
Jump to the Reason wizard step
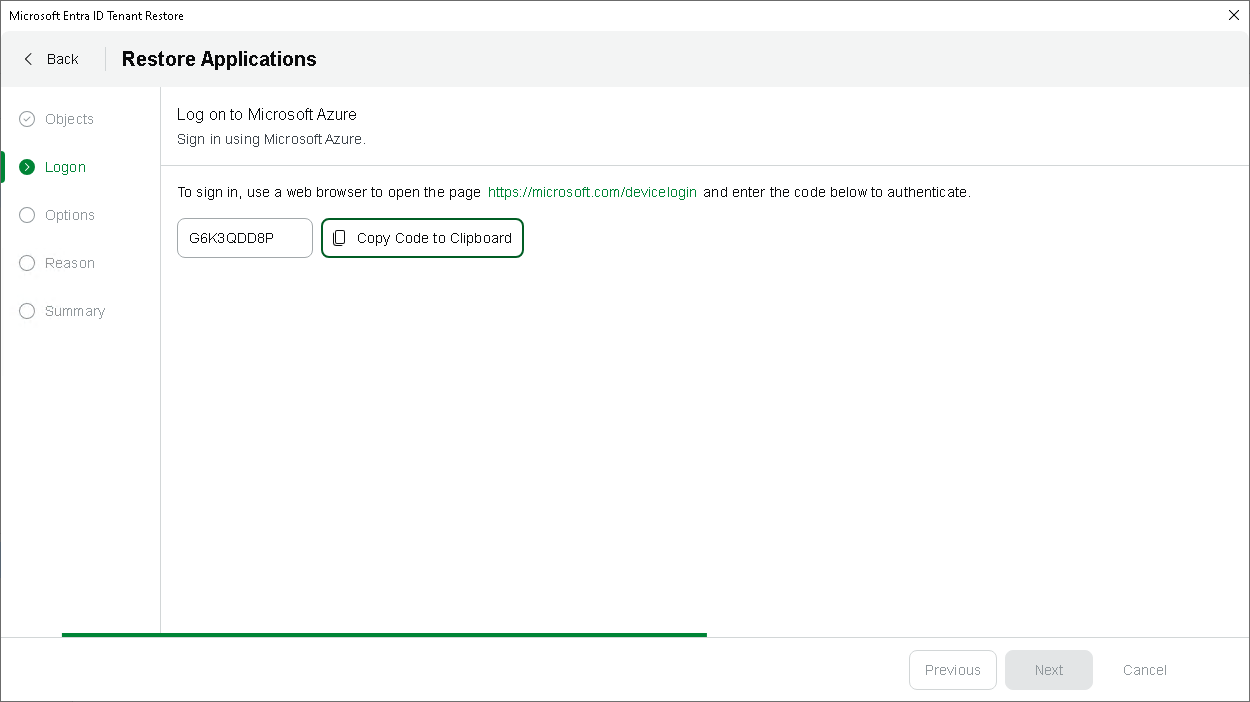click(70, 263)
